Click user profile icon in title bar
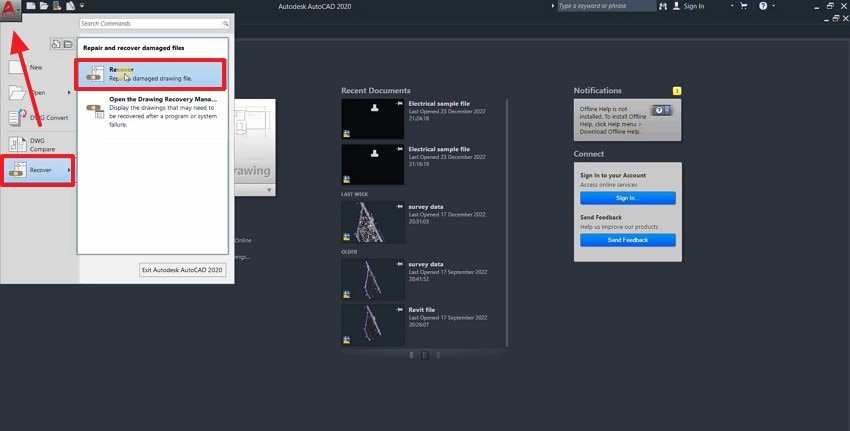This screenshot has height=431, width=850. click(677, 6)
